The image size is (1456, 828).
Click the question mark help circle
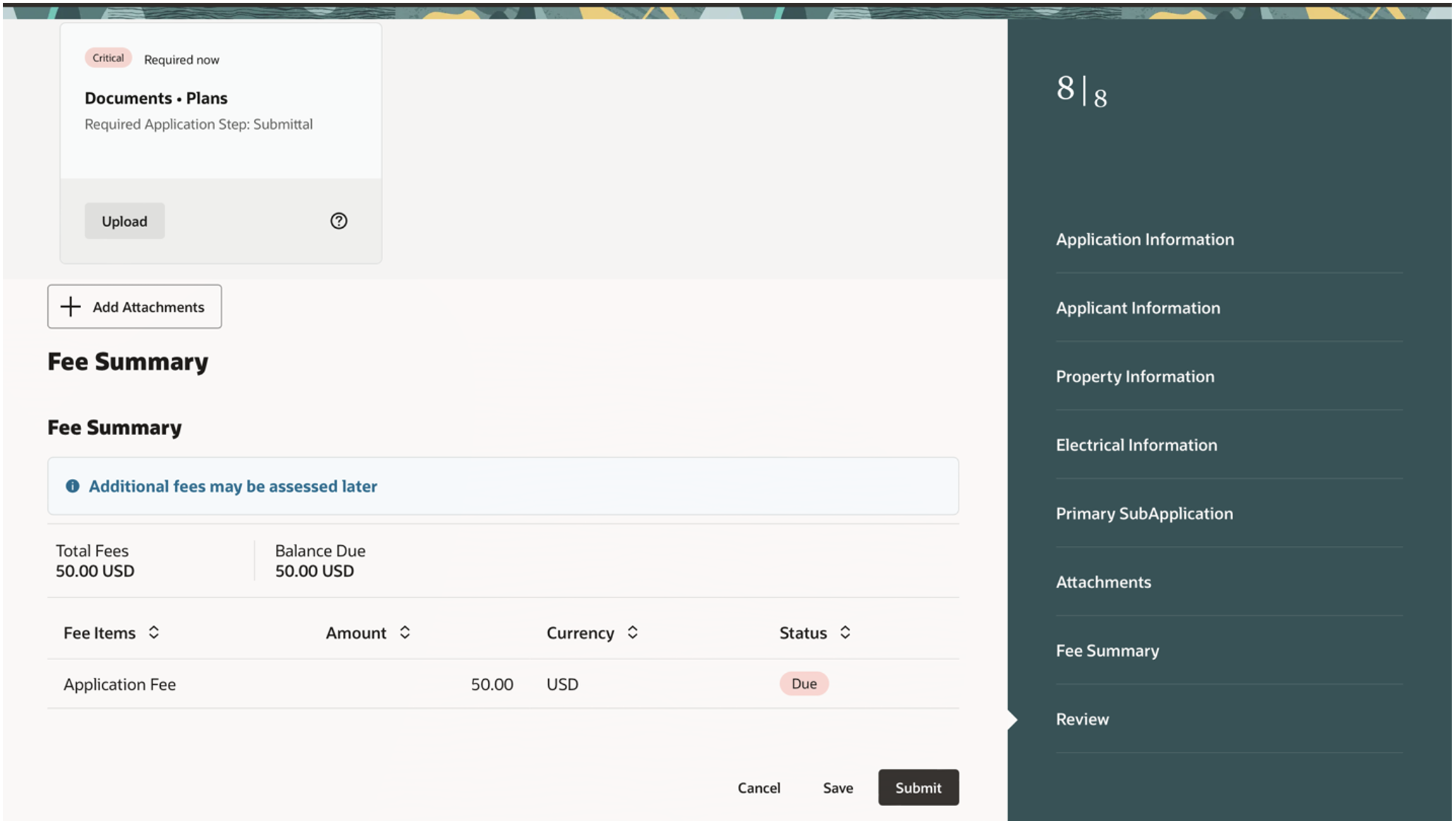pyautogui.click(x=339, y=221)
